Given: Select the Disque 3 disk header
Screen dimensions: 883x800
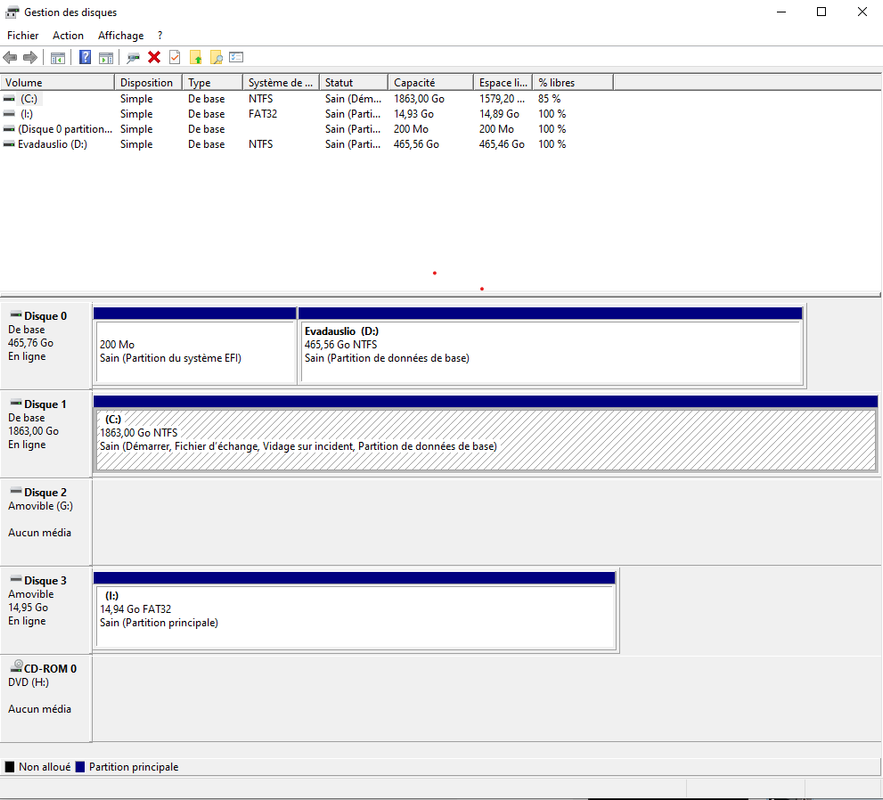Looking at the screenshot, I should pyautogui.click(x=46, y=610).
